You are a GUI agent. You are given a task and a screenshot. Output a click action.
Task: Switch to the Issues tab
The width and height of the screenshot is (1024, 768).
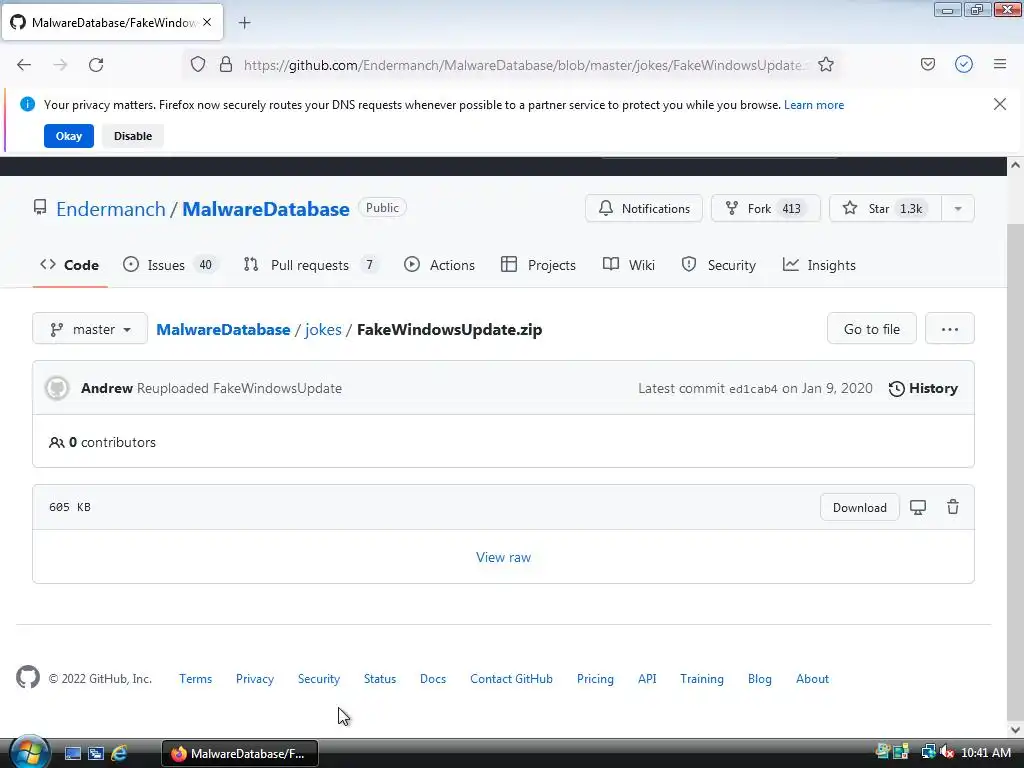pos(170,264)
